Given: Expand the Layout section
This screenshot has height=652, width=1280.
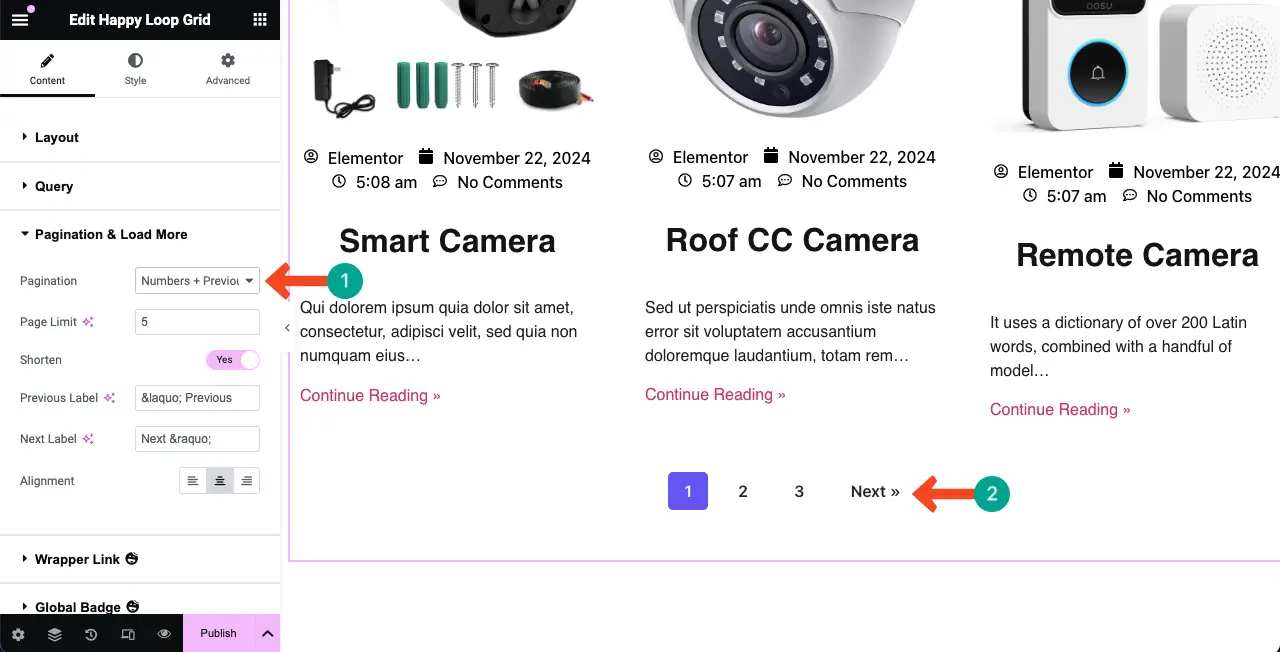Looking at the screenshot, I should click(x=57, y=138).
